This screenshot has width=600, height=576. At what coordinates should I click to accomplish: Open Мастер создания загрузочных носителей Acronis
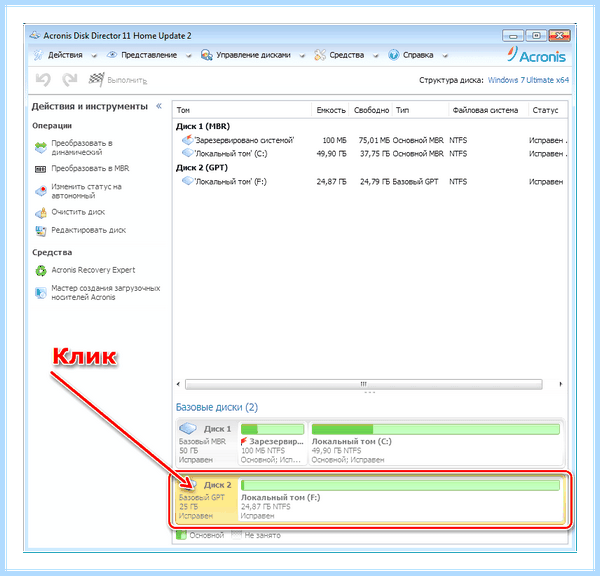[x=106, y=293]
